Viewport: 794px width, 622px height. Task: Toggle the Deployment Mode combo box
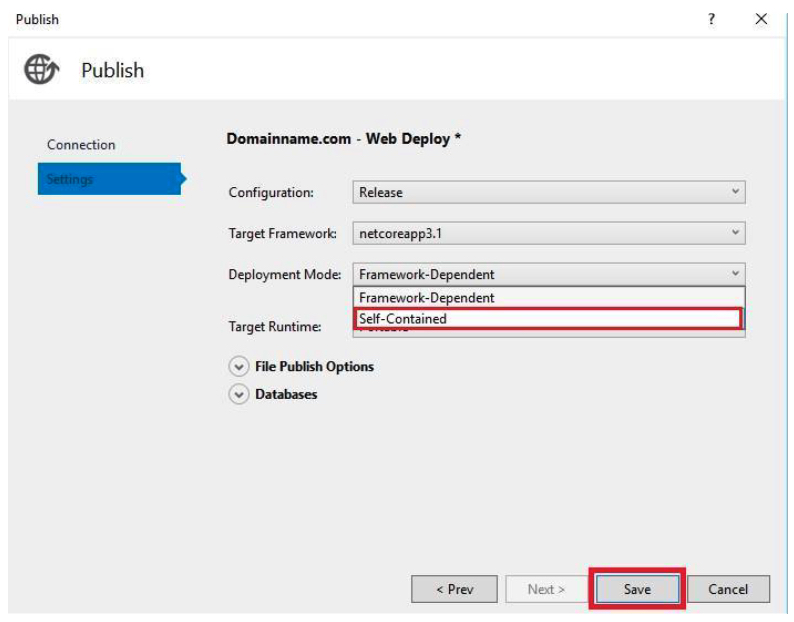pos(549,275)
